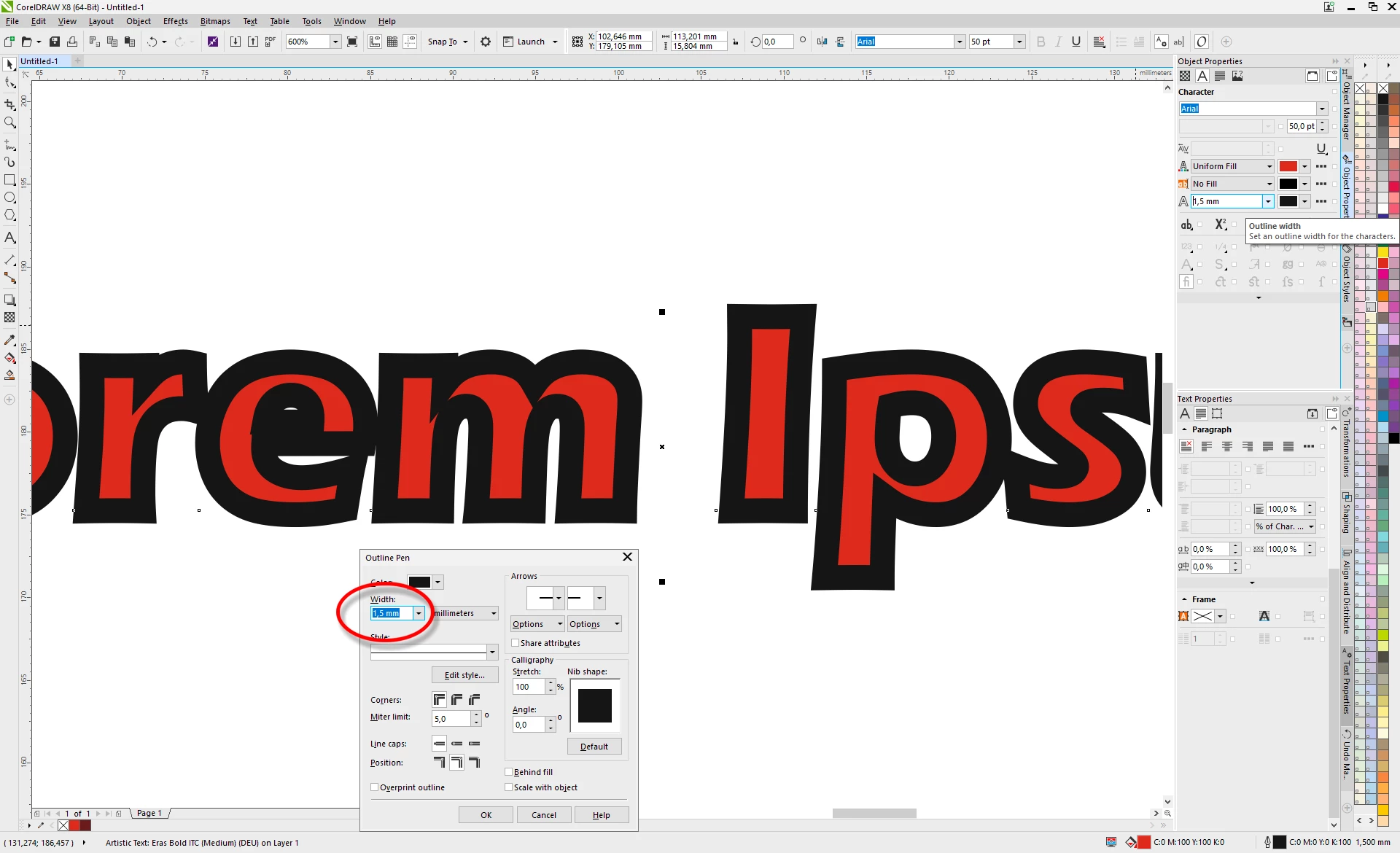Select the Ellipse tool
The height and width of the screenshot is (853, 1400).
tap(10, 198)
